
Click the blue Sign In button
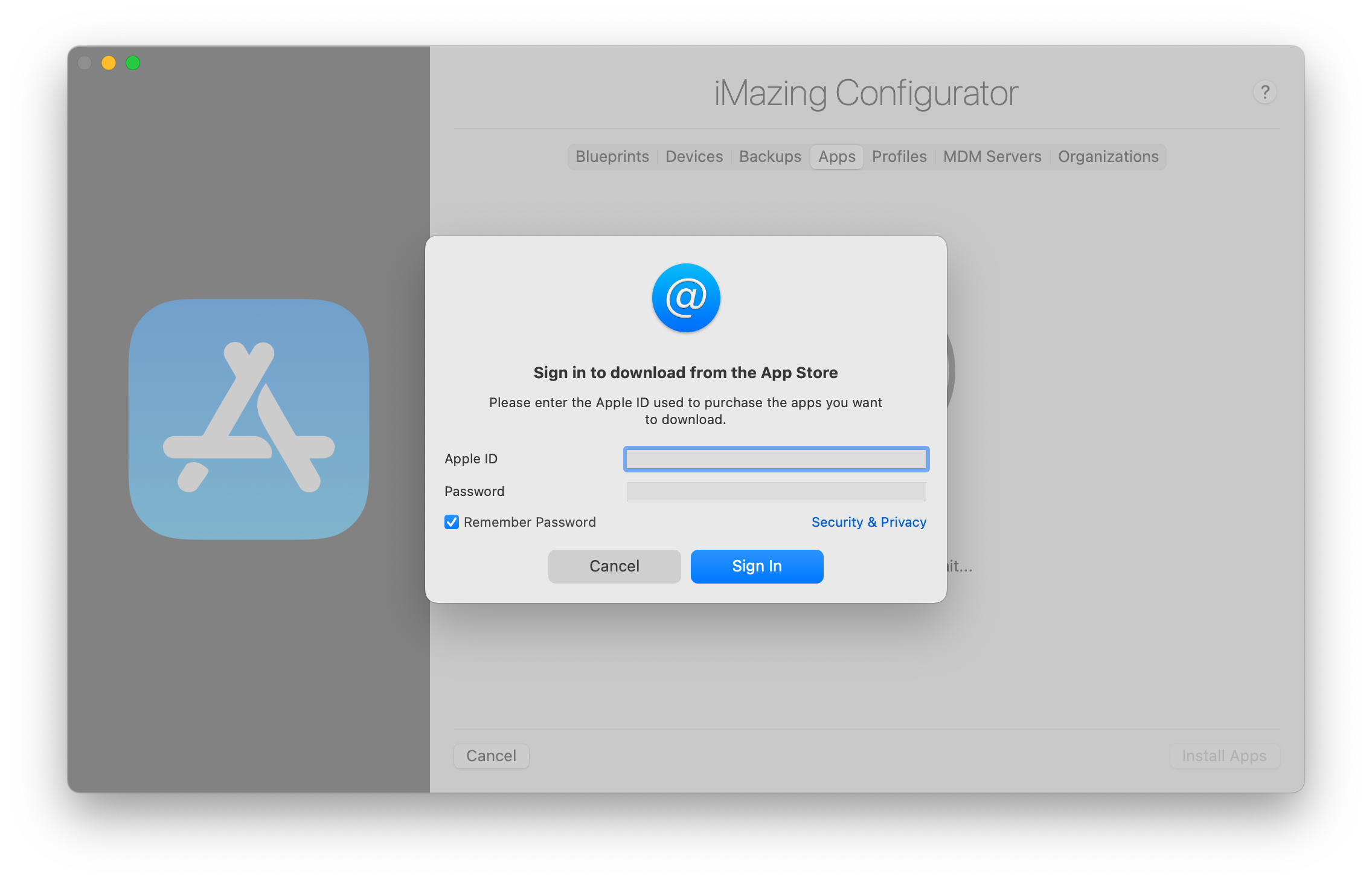point(757,566)
